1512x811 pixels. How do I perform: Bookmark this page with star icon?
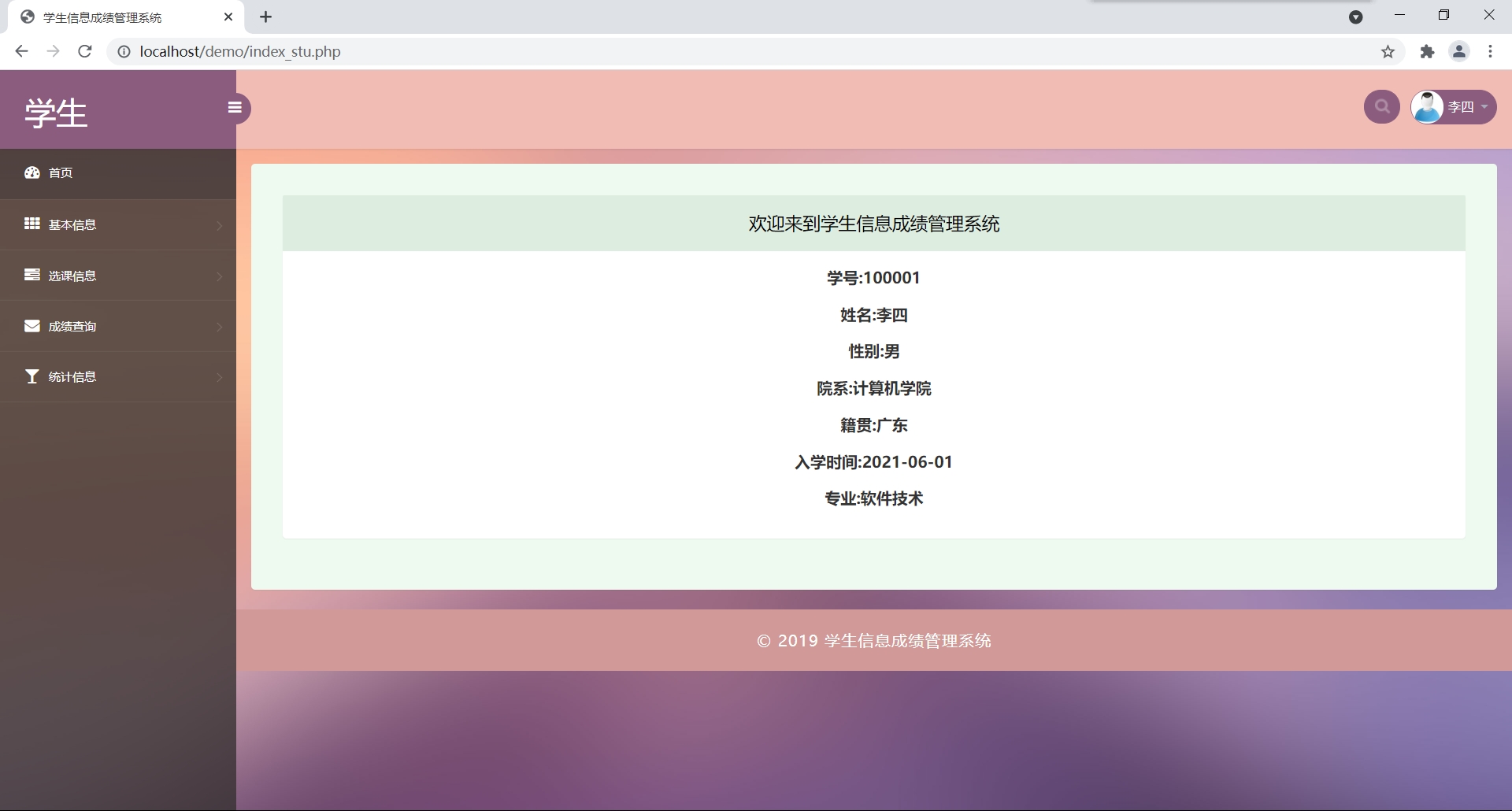1388,52
